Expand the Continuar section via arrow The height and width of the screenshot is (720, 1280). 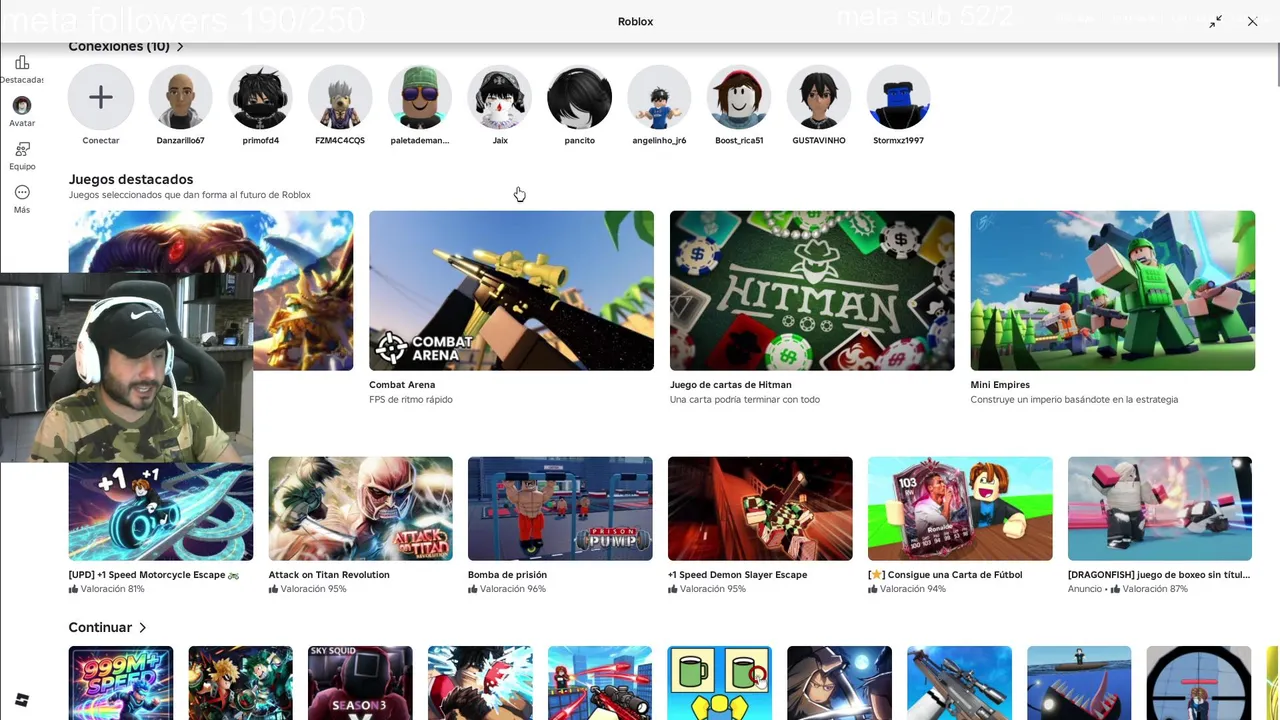(x=142, y=627)
